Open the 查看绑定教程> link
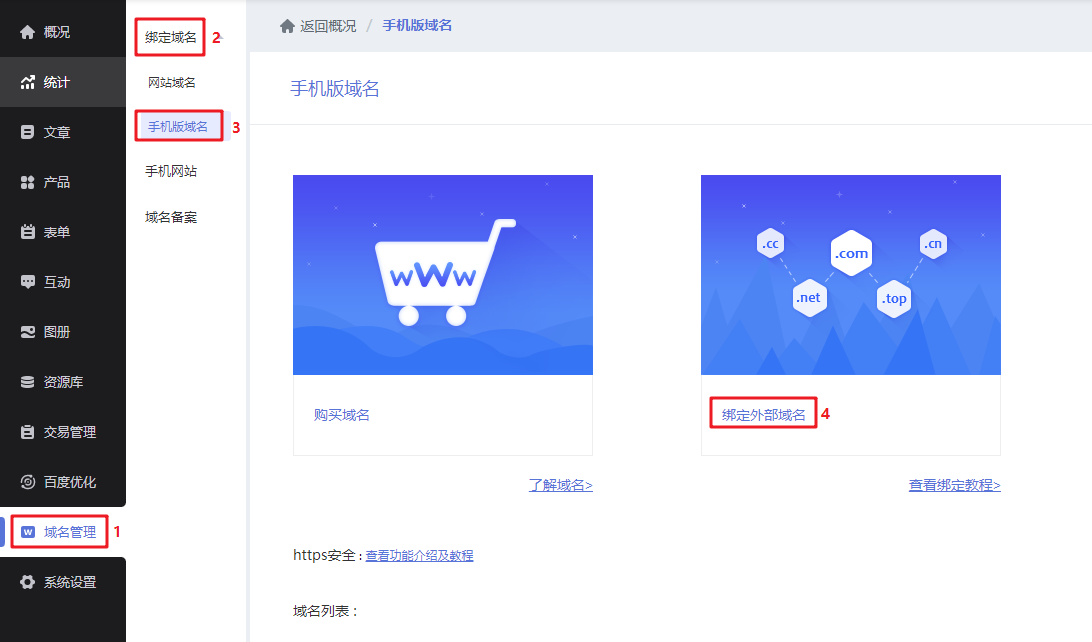This screenshot has height=642, width=1092. 955,485
